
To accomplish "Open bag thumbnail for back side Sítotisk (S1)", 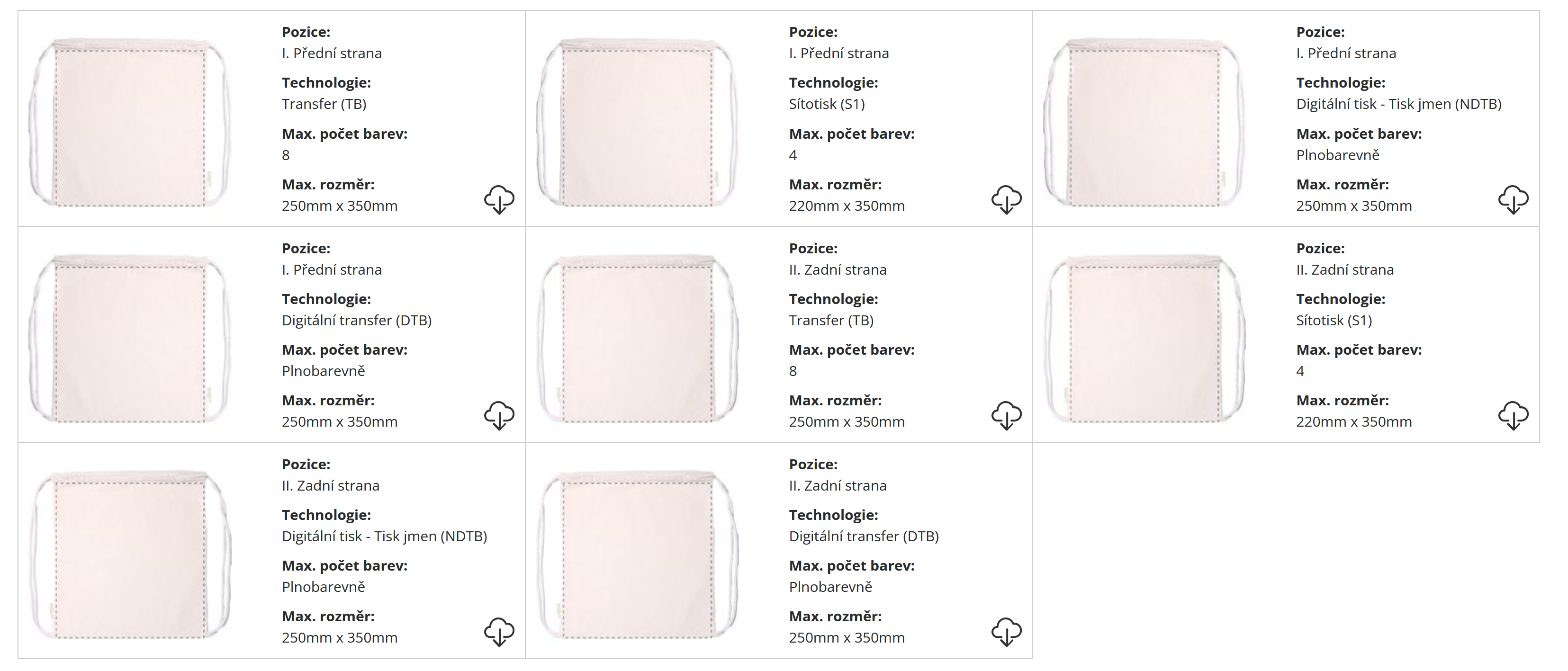I will (1144, 340).
